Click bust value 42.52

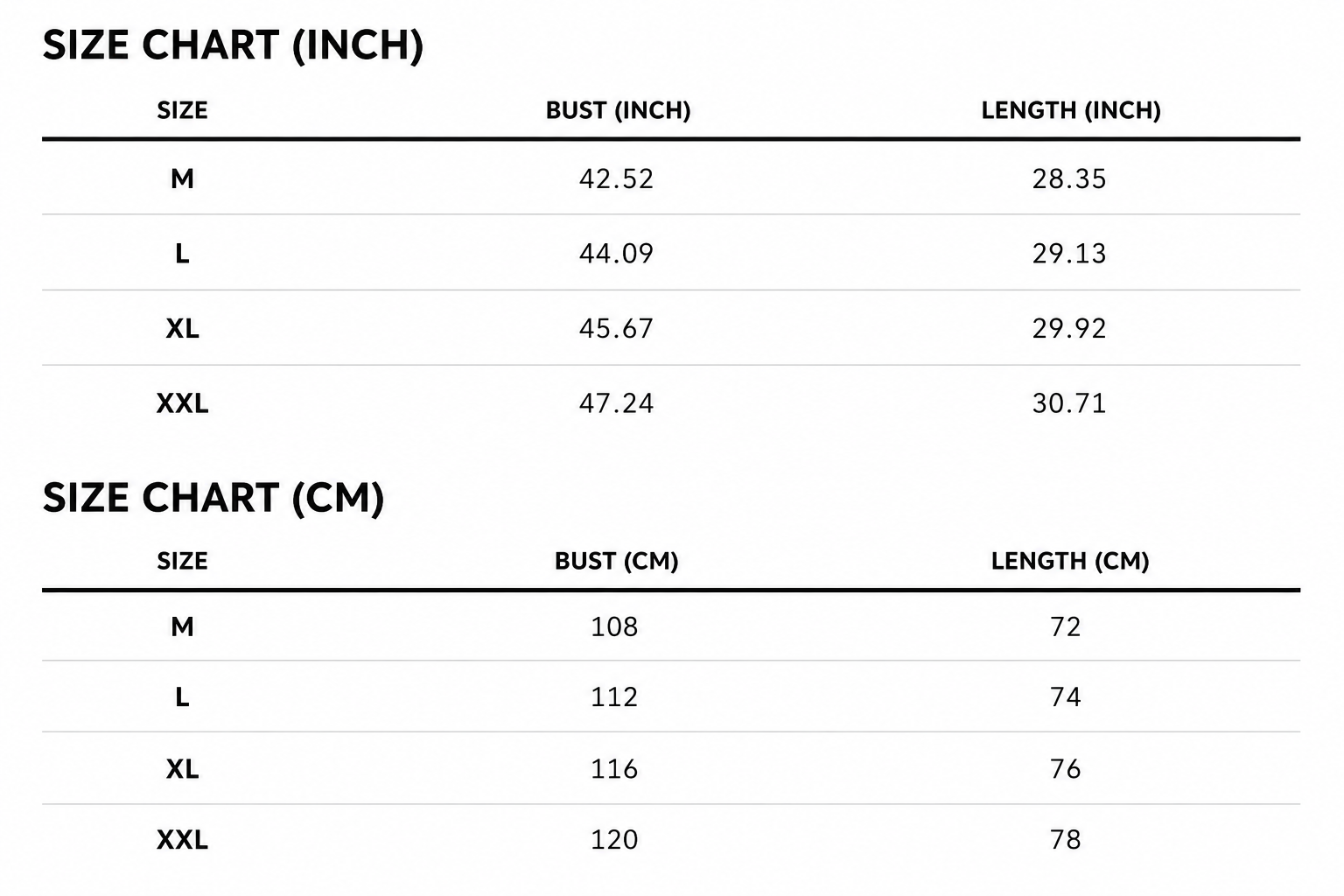616,178
